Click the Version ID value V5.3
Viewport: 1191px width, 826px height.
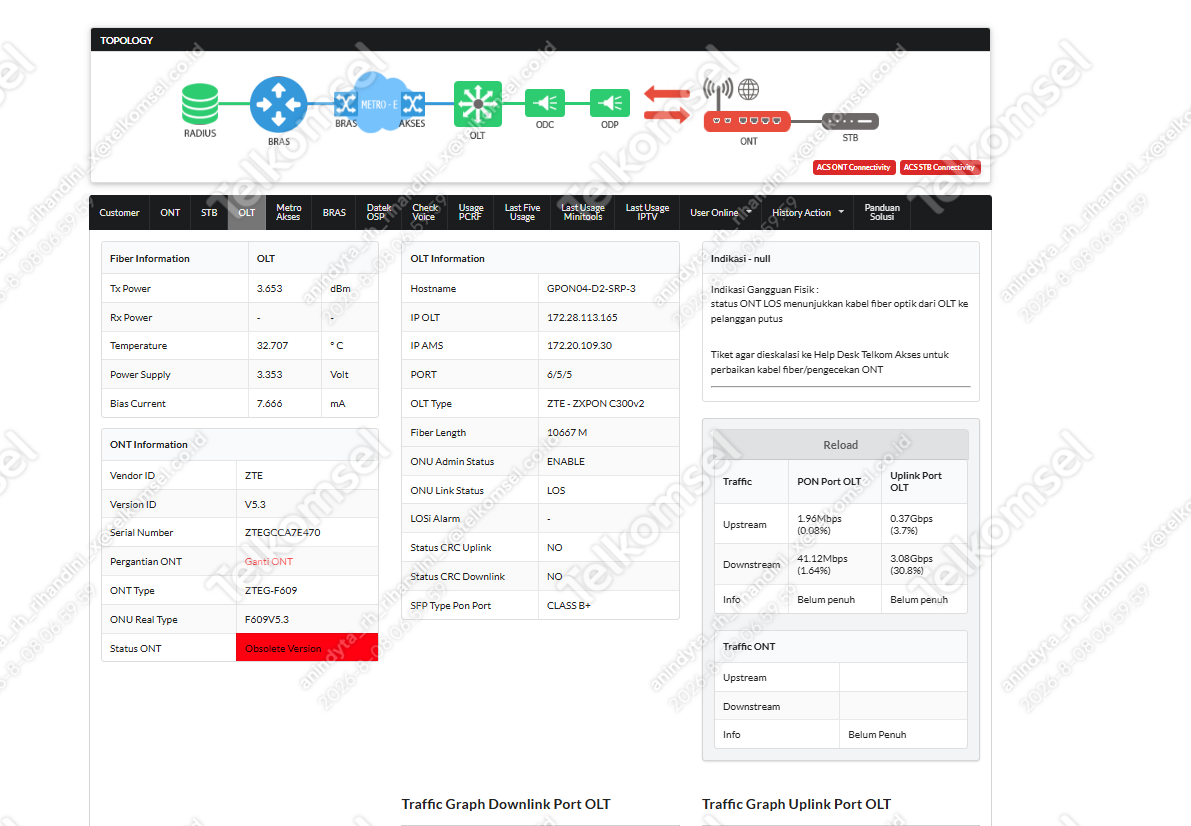[255, 505]
